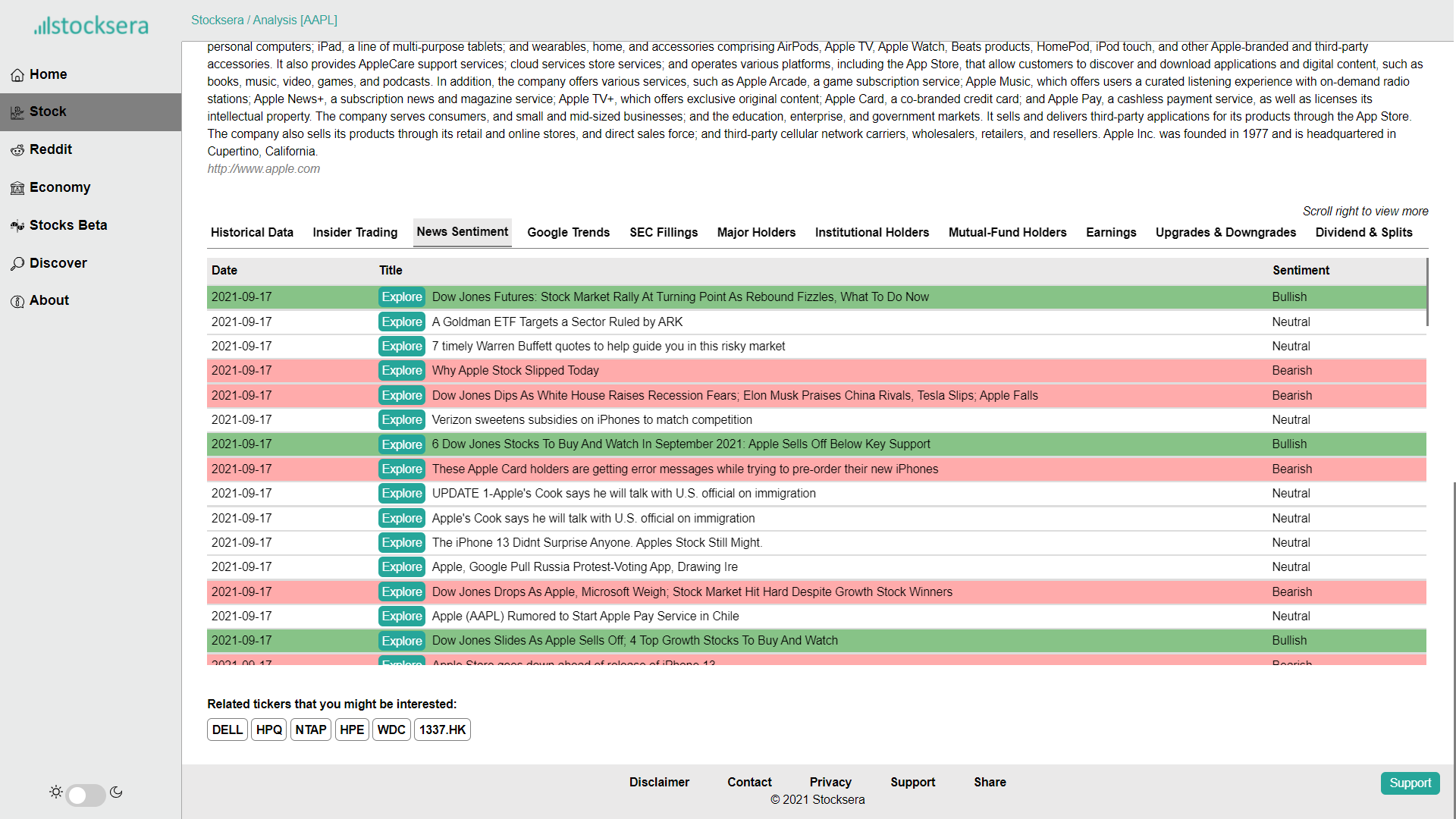Click the Home sidebar icon
Viewport: 1456px width, 819px height.
coord(17,75)
